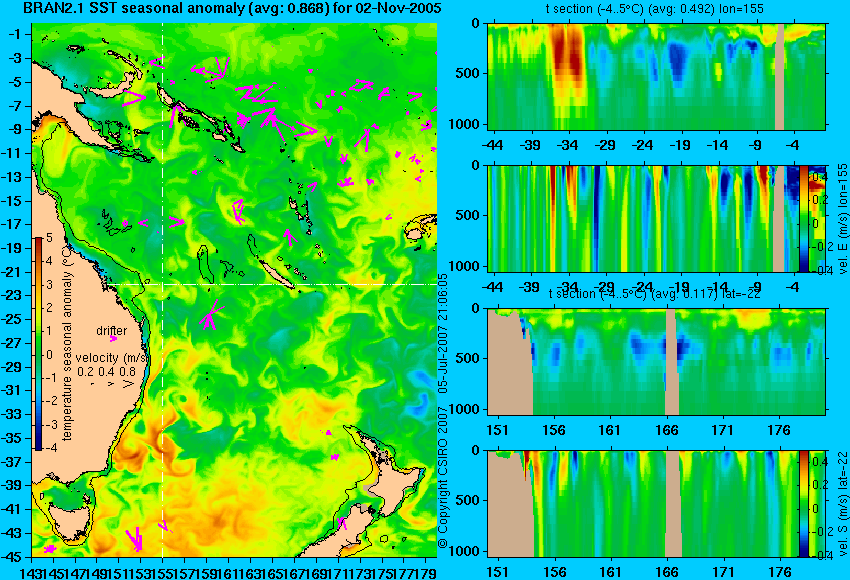The height and width of the screenshot is (580, 850).
Task: Click "-17" on the map latitude axis
Action: coord(13,224)
